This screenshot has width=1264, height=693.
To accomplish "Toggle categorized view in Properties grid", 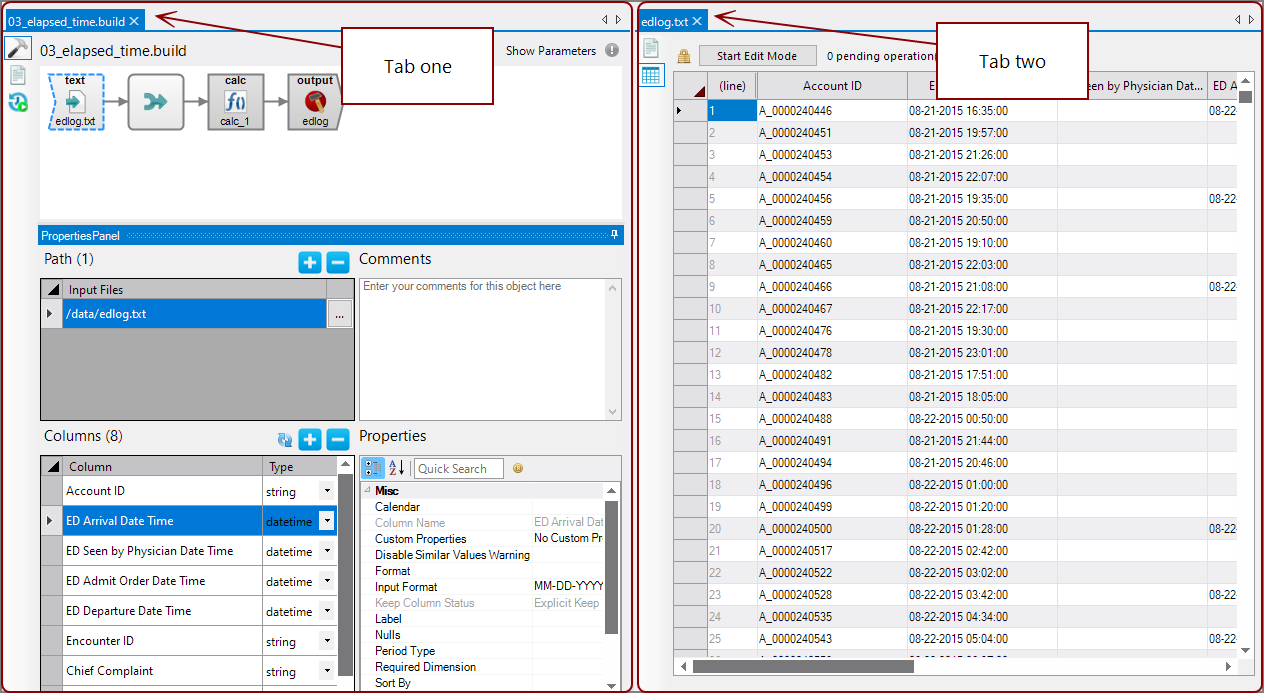I will 372,468.
